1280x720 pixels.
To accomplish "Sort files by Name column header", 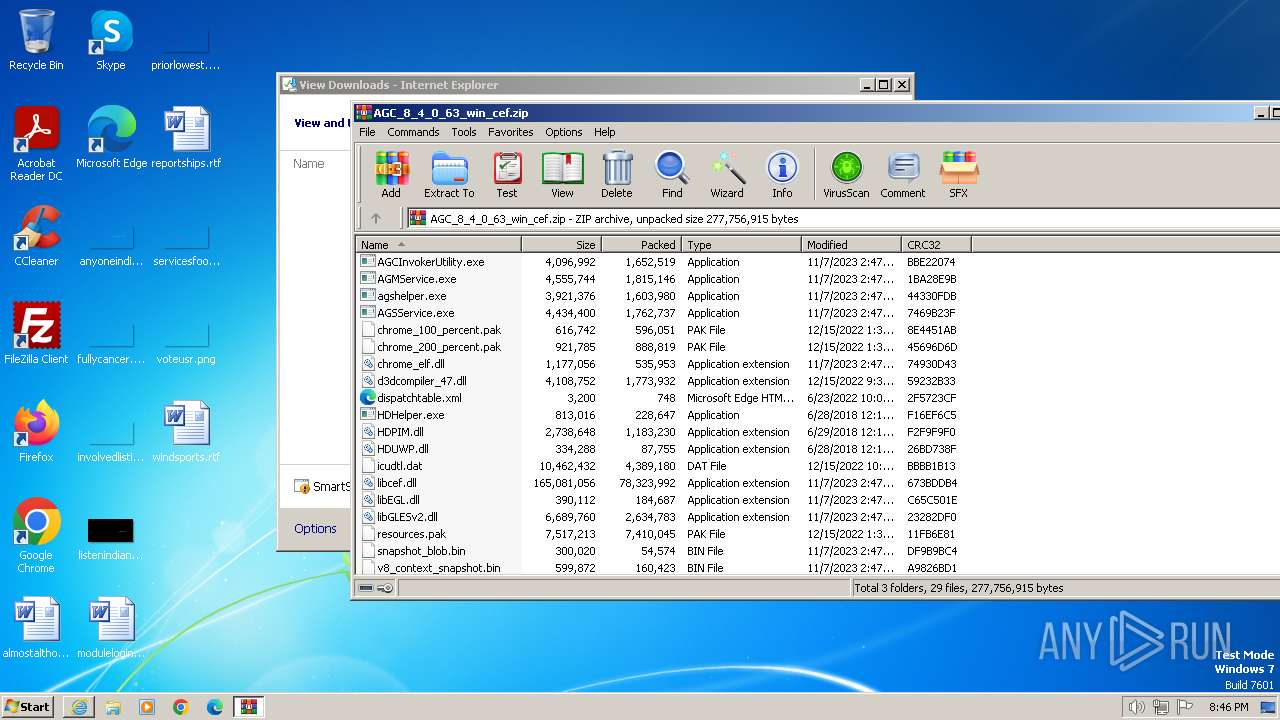I will tap(437, 245).
